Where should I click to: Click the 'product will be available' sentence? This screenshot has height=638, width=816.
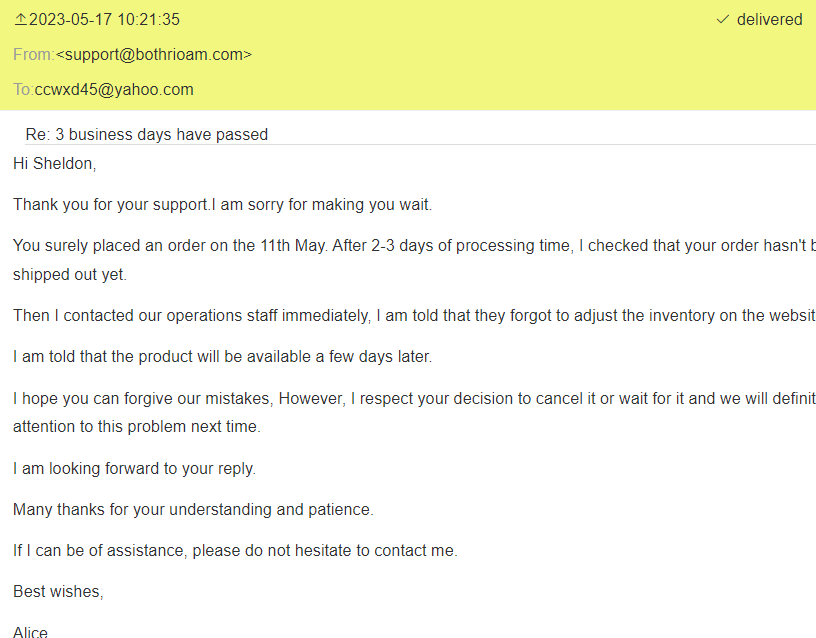[222, 356]
